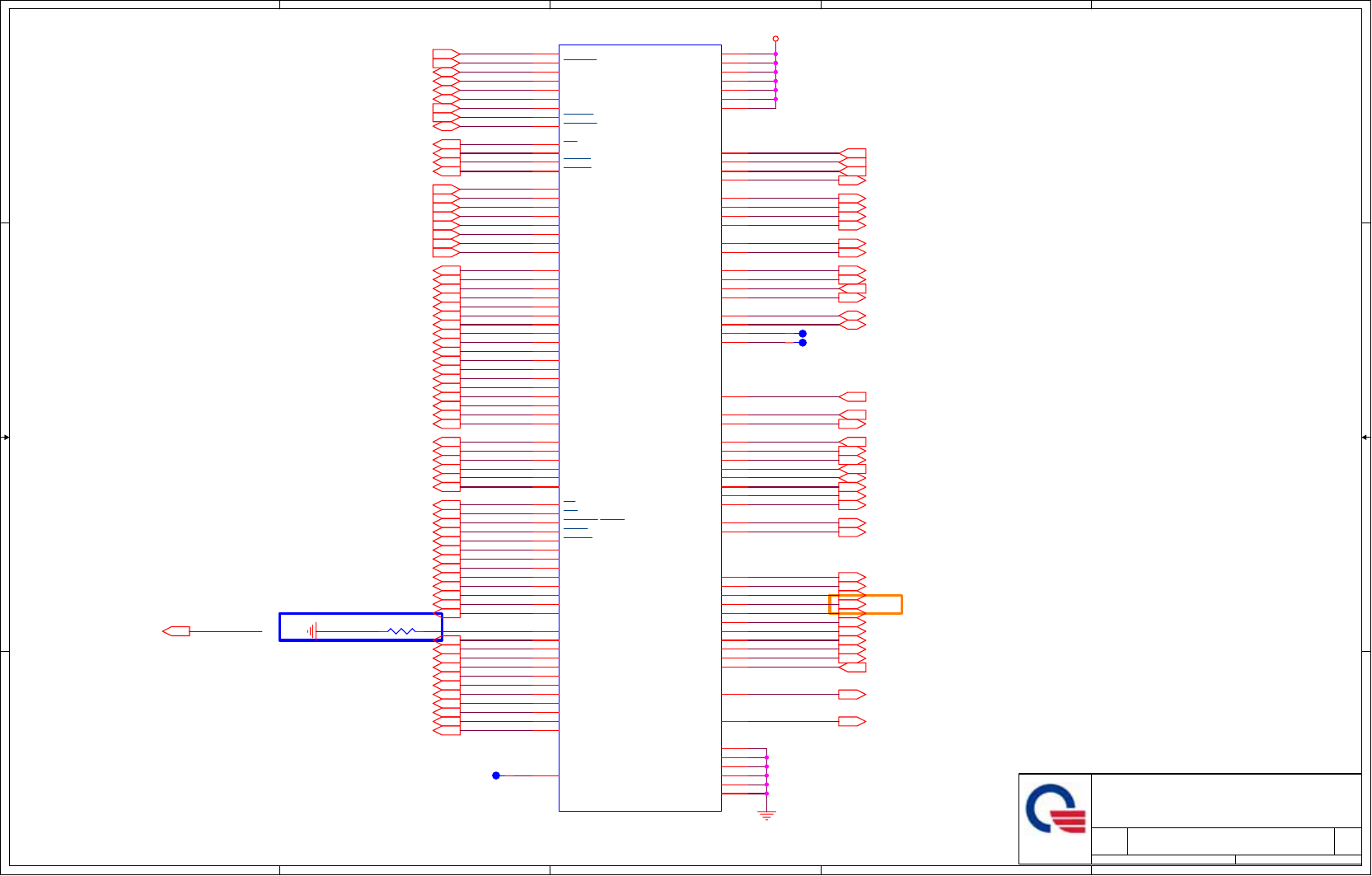
Task: Select the isolated off-page connector at far left
Action: pyautogui.click(x=176, y=631)
